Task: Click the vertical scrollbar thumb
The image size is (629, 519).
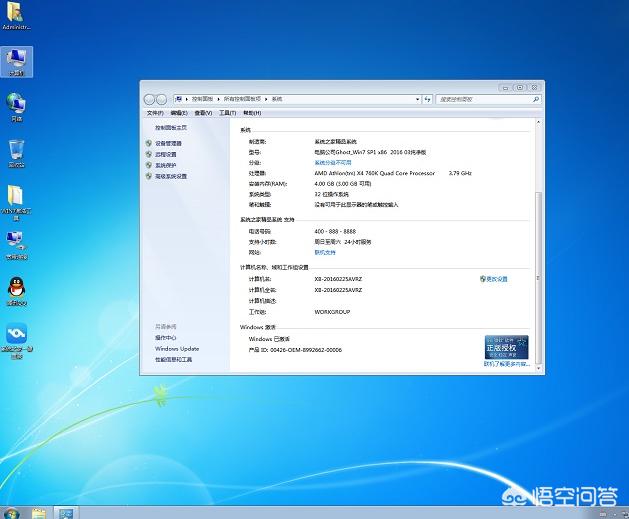Action: (x=538, y=277)
